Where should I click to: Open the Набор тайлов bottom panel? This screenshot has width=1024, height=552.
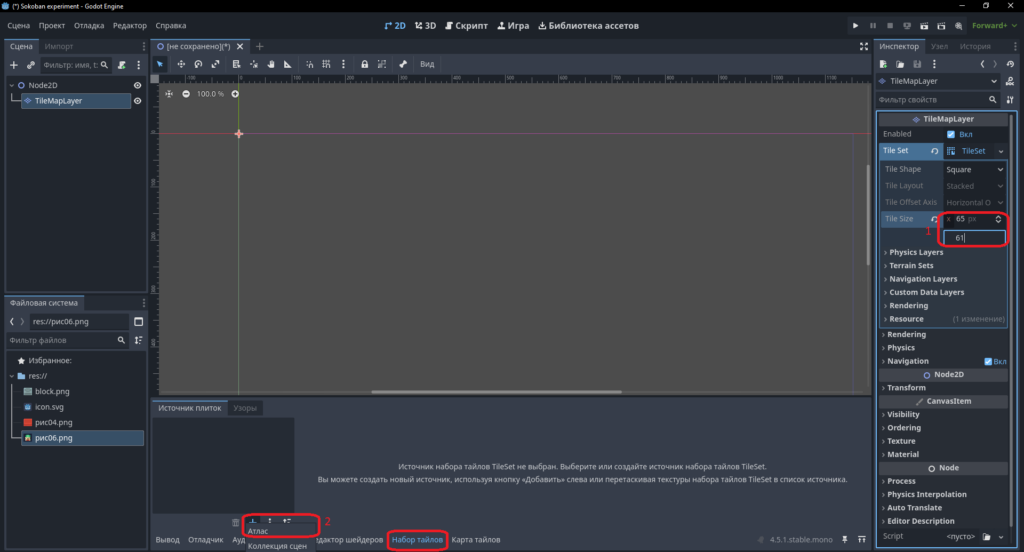(x=417, y=540)
